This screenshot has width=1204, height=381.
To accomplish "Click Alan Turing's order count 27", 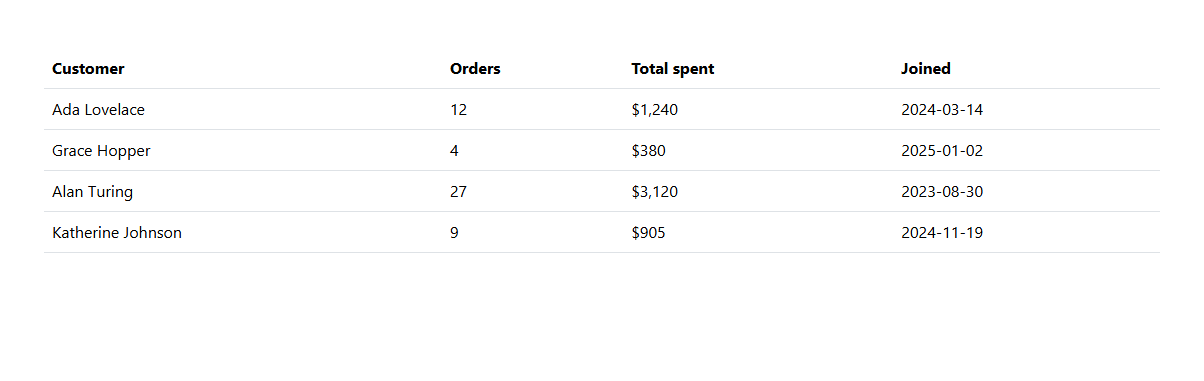I will [458, 192].
